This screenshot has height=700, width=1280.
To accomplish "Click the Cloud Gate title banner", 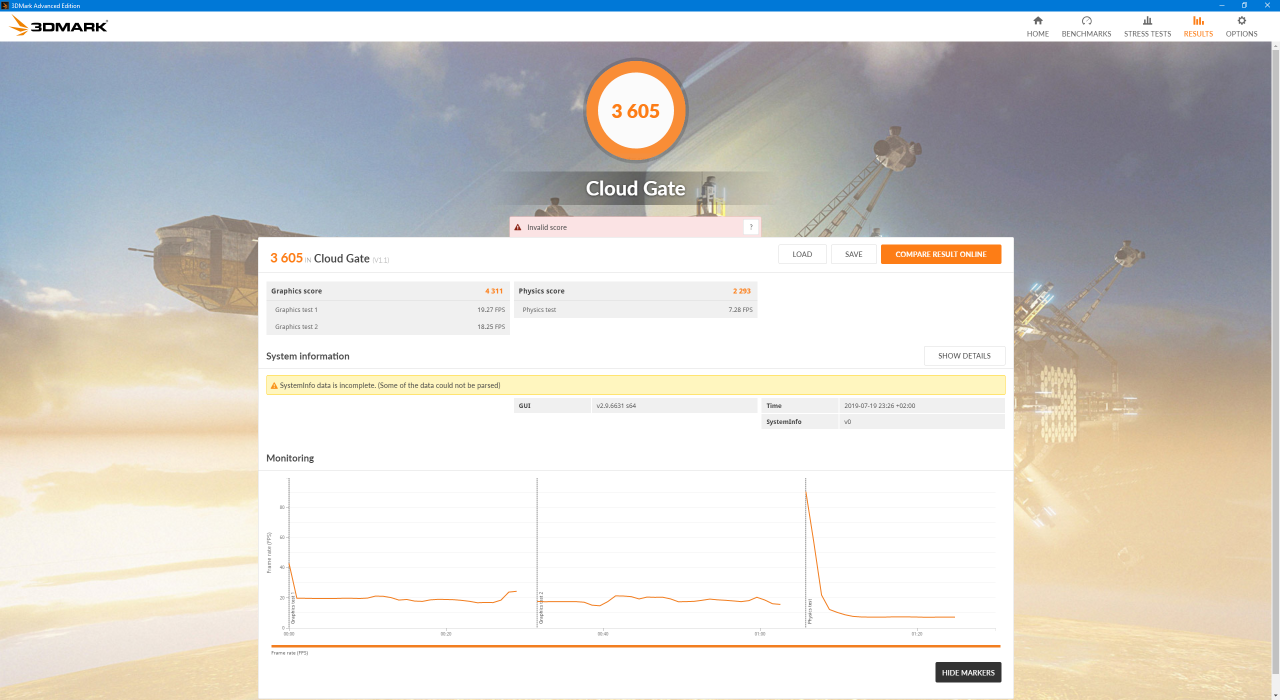I will pyautogui.click(x=636, y=188).
